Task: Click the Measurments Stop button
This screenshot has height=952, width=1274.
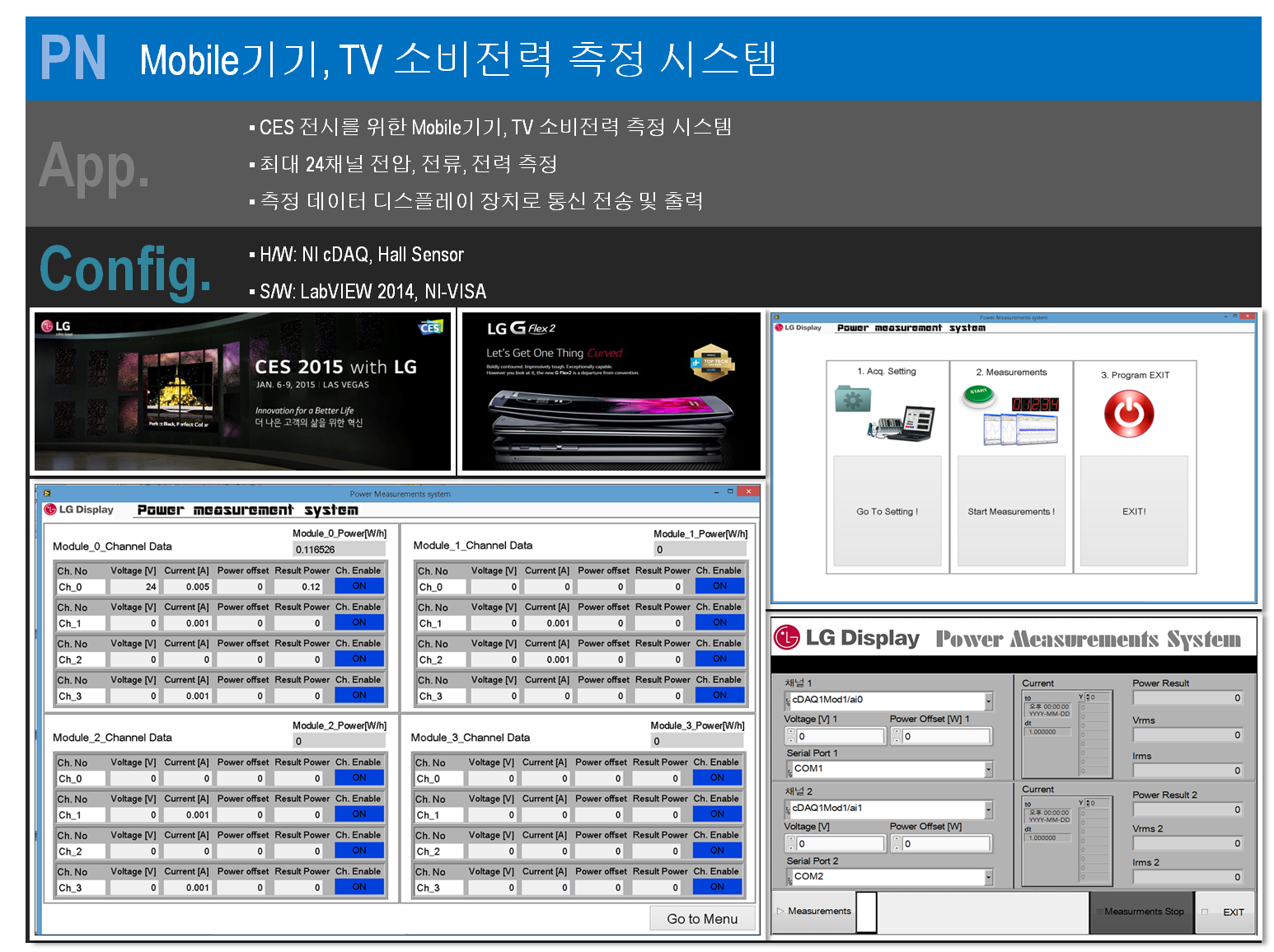Action: tap(1142, 912)
